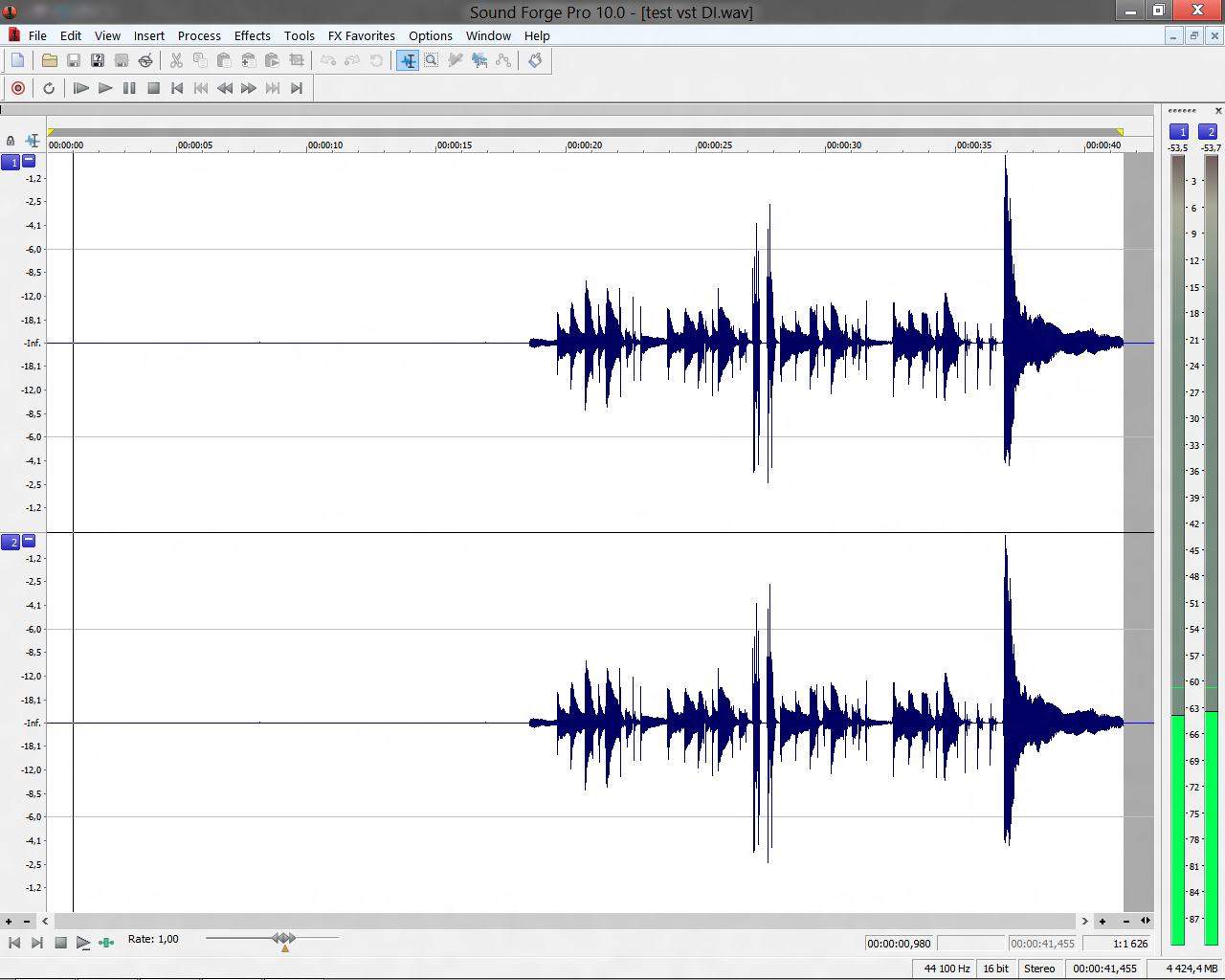The height and width of the screenshot is (980, 1225).
Task: Create a new file with New icon
Action: tap(17, 60)
